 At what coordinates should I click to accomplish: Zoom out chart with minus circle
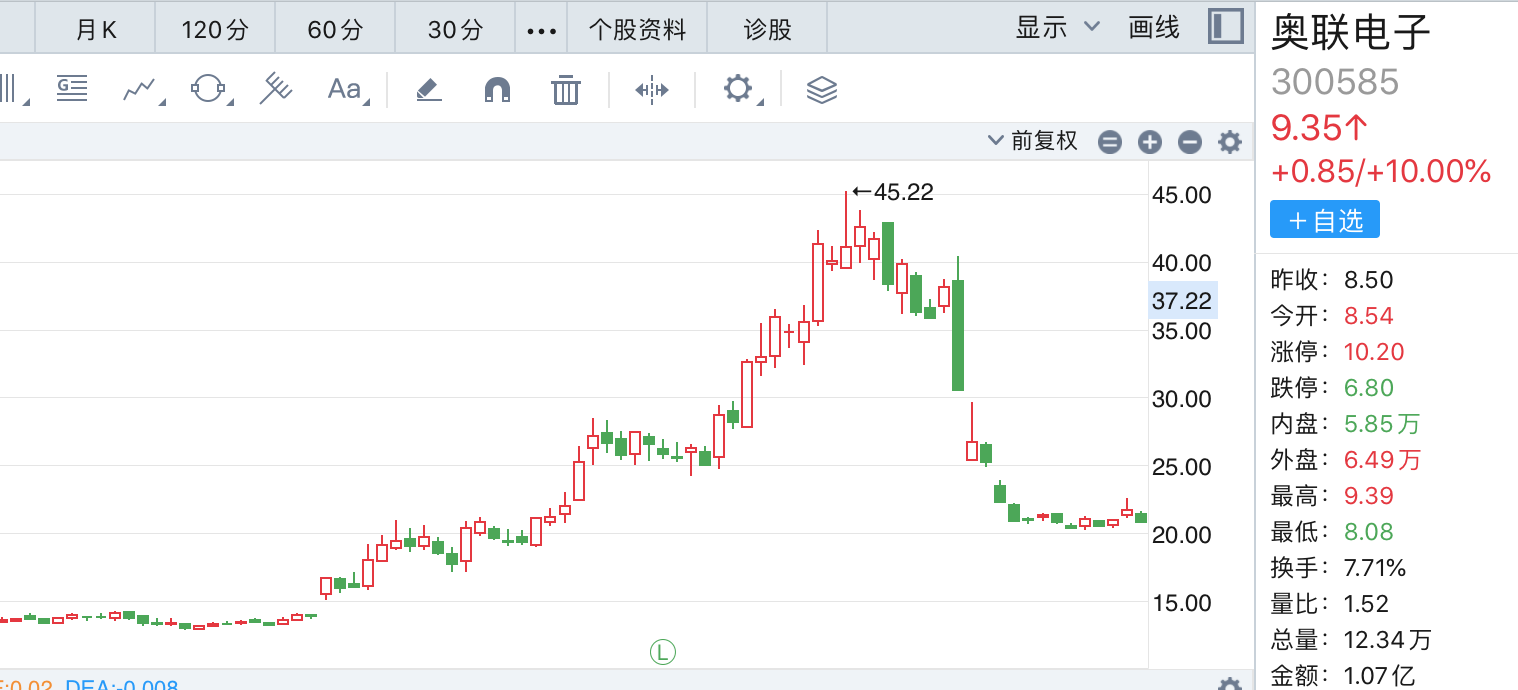pyautogui.click(x=1189, y=142)
